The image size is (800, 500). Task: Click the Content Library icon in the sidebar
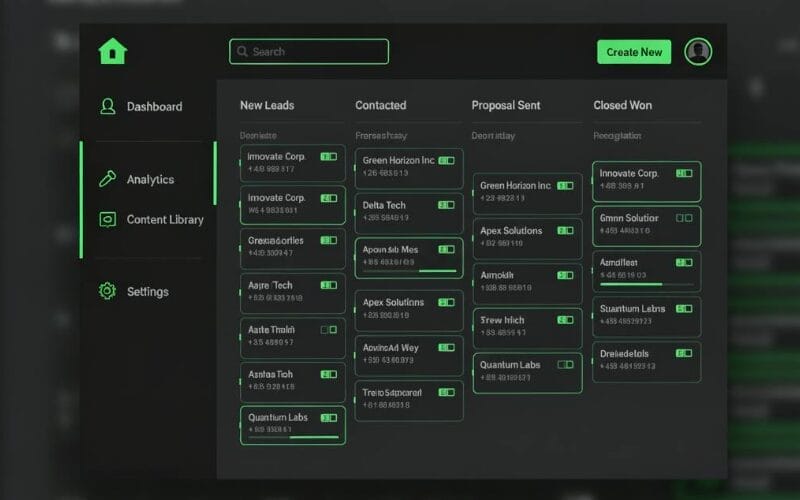point(107,219)
